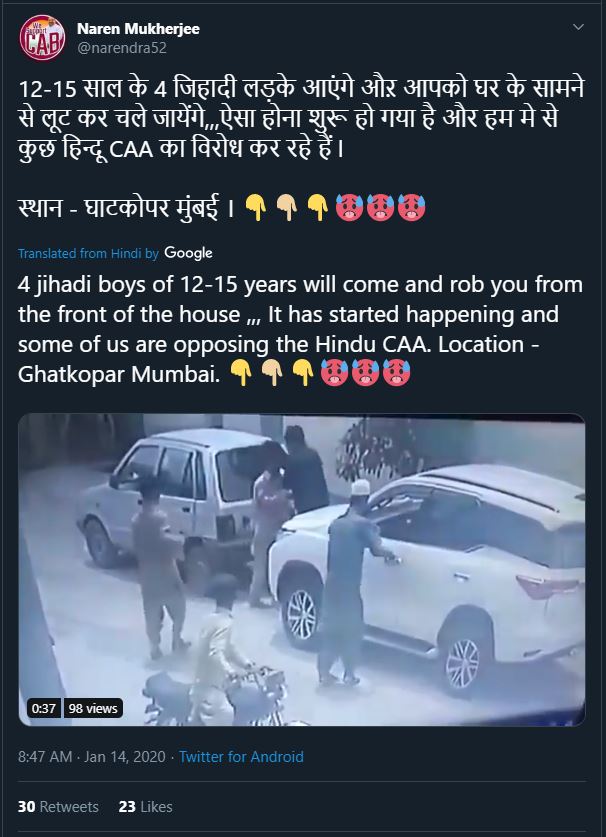Open the Twitter for Android source link
This screenshot has width=606, height=837.
click(241, 756)
